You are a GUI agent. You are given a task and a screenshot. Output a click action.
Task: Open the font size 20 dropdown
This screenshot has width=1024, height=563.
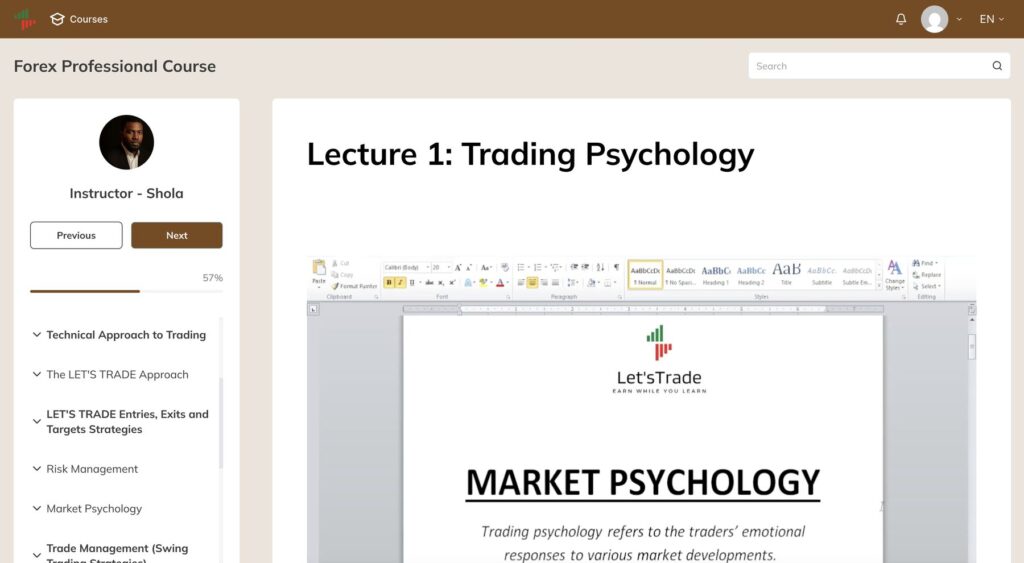coord(441,268)
